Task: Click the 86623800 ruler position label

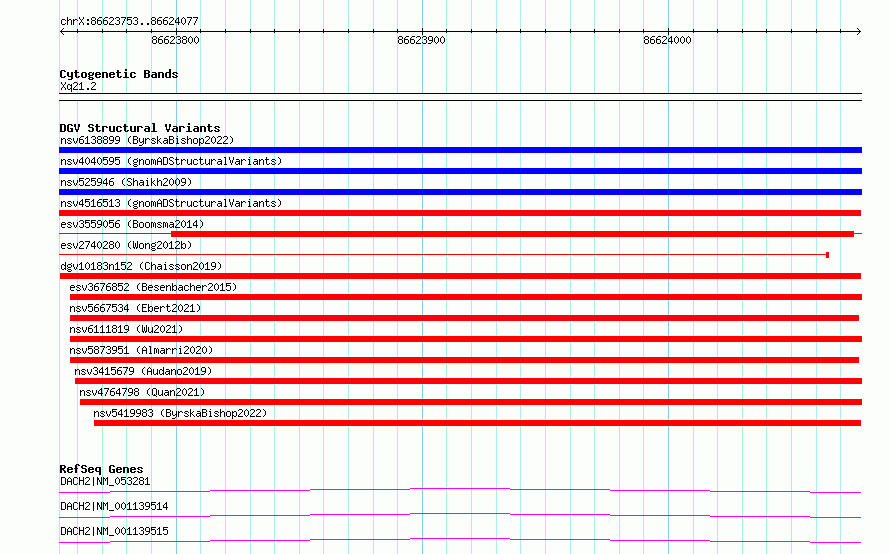Action: pyautogui.click(x=175, y=40)
